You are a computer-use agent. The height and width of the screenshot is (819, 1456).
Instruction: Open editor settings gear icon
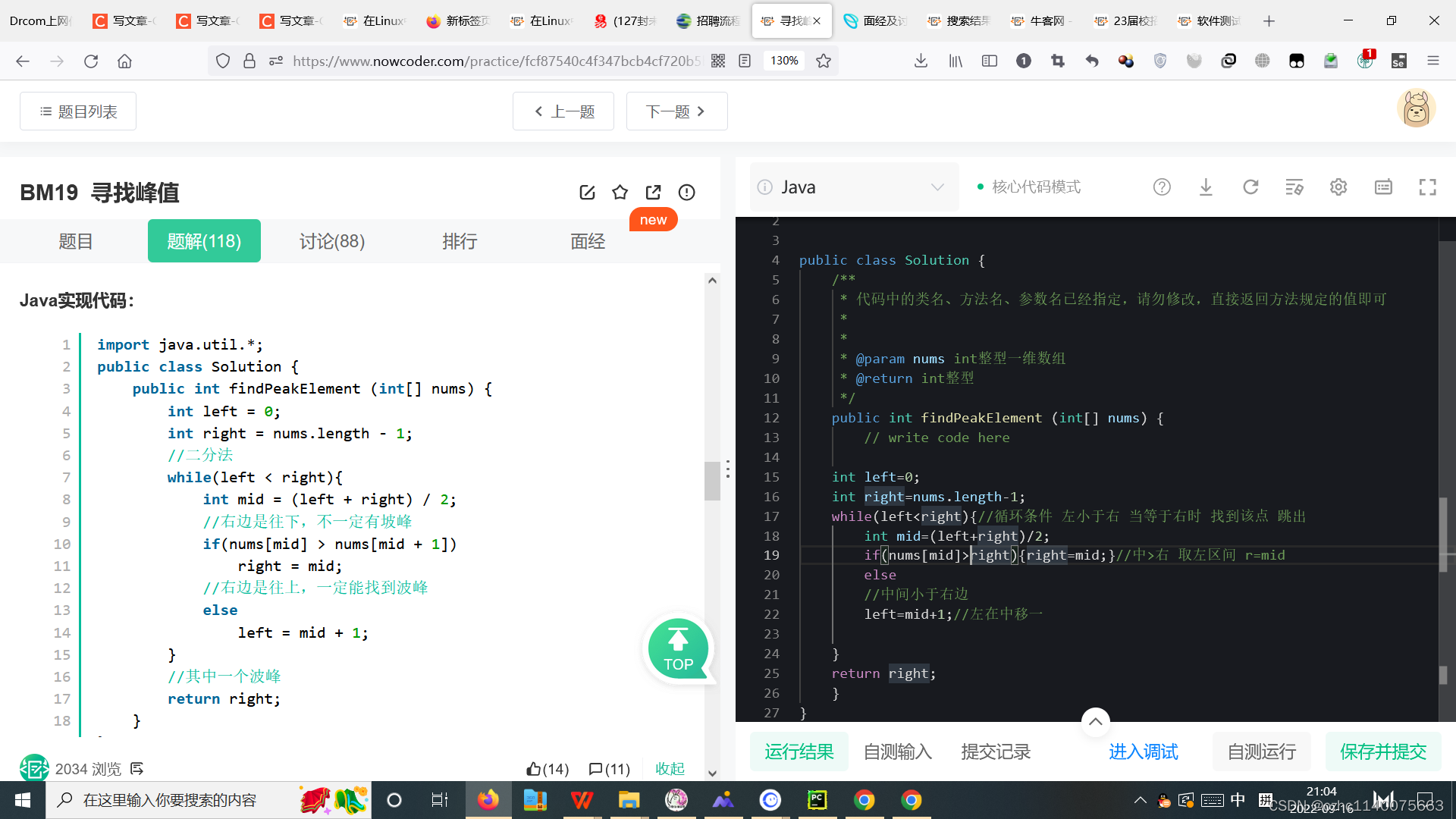(1338, 187)
